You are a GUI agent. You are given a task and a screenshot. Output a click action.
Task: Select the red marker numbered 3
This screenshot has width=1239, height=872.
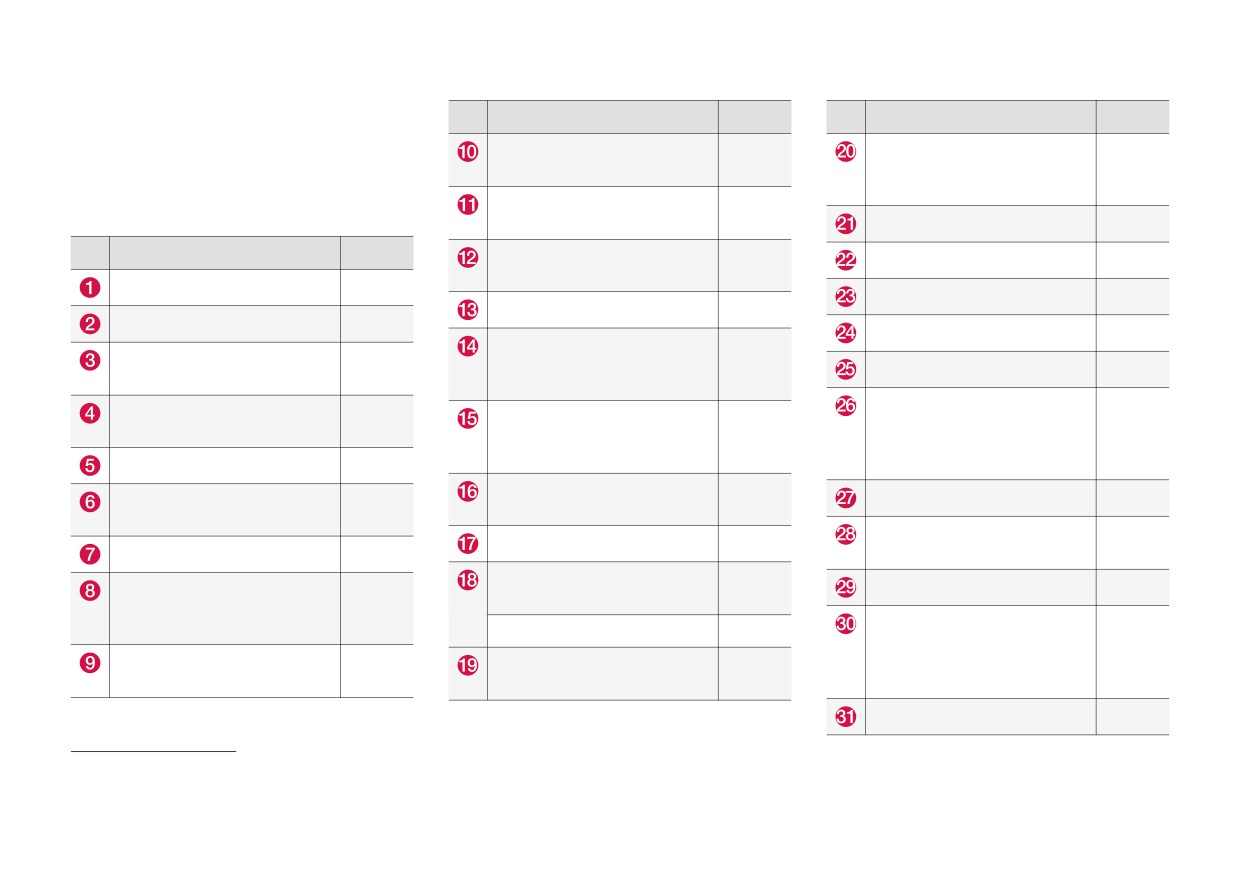click(x=90, y=360)
